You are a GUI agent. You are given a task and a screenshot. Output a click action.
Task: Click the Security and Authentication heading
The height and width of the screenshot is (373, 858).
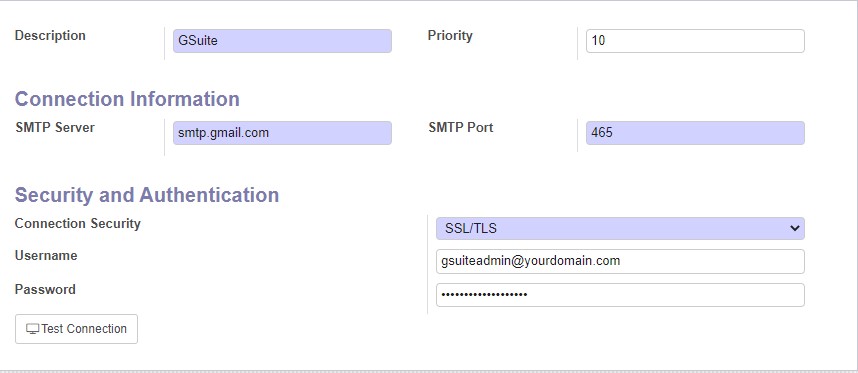pyautogui.click(x=147, y=195)
